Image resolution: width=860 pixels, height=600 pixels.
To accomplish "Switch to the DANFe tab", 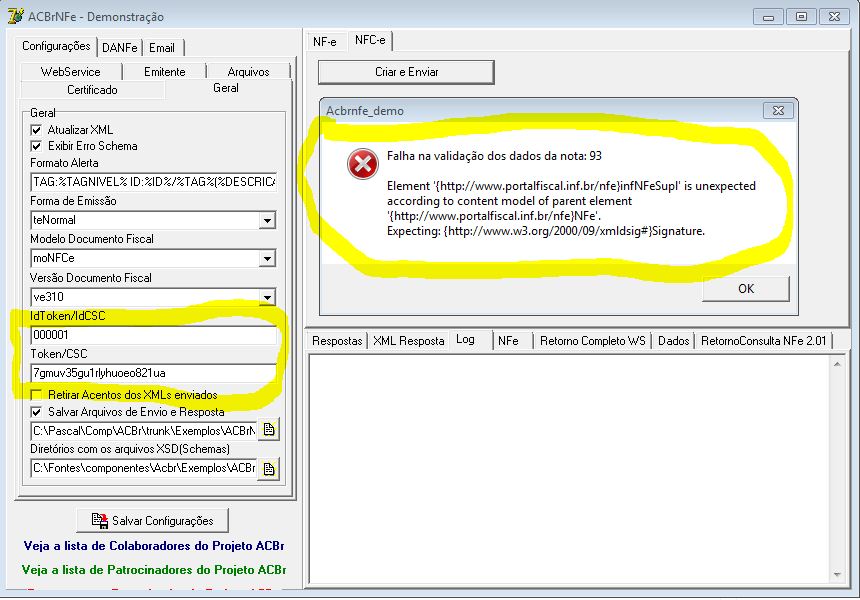I will (x=120, y=48).
